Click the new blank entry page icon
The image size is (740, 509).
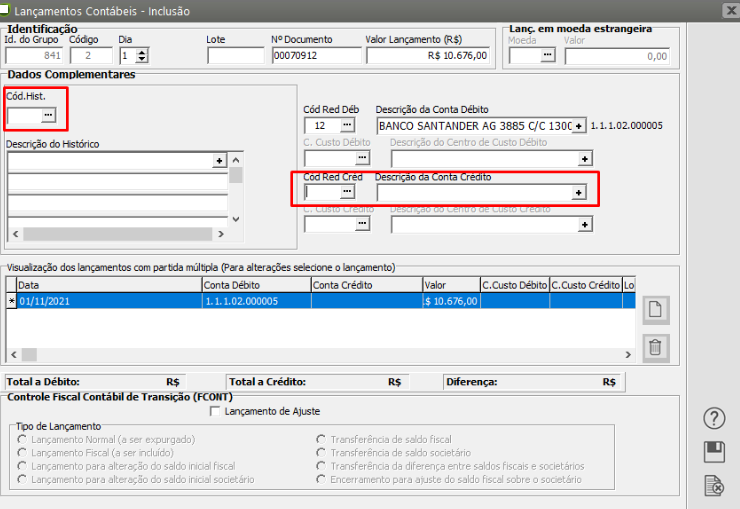[655, 310]
